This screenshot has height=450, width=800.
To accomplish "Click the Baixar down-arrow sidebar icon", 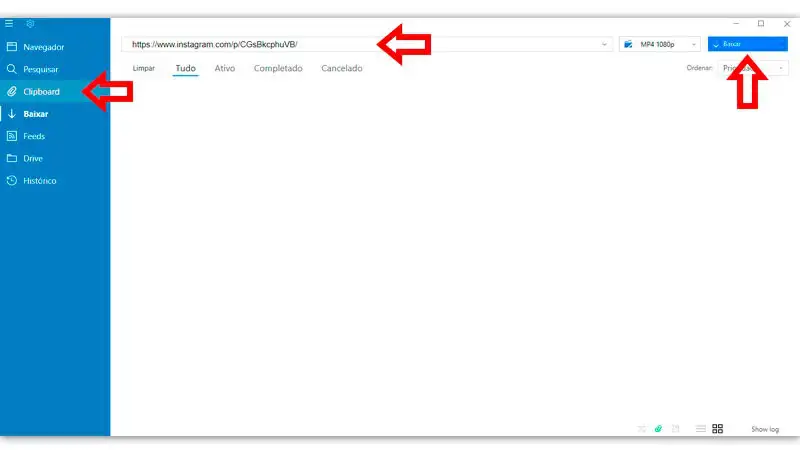I will click(x=12, y=114).
